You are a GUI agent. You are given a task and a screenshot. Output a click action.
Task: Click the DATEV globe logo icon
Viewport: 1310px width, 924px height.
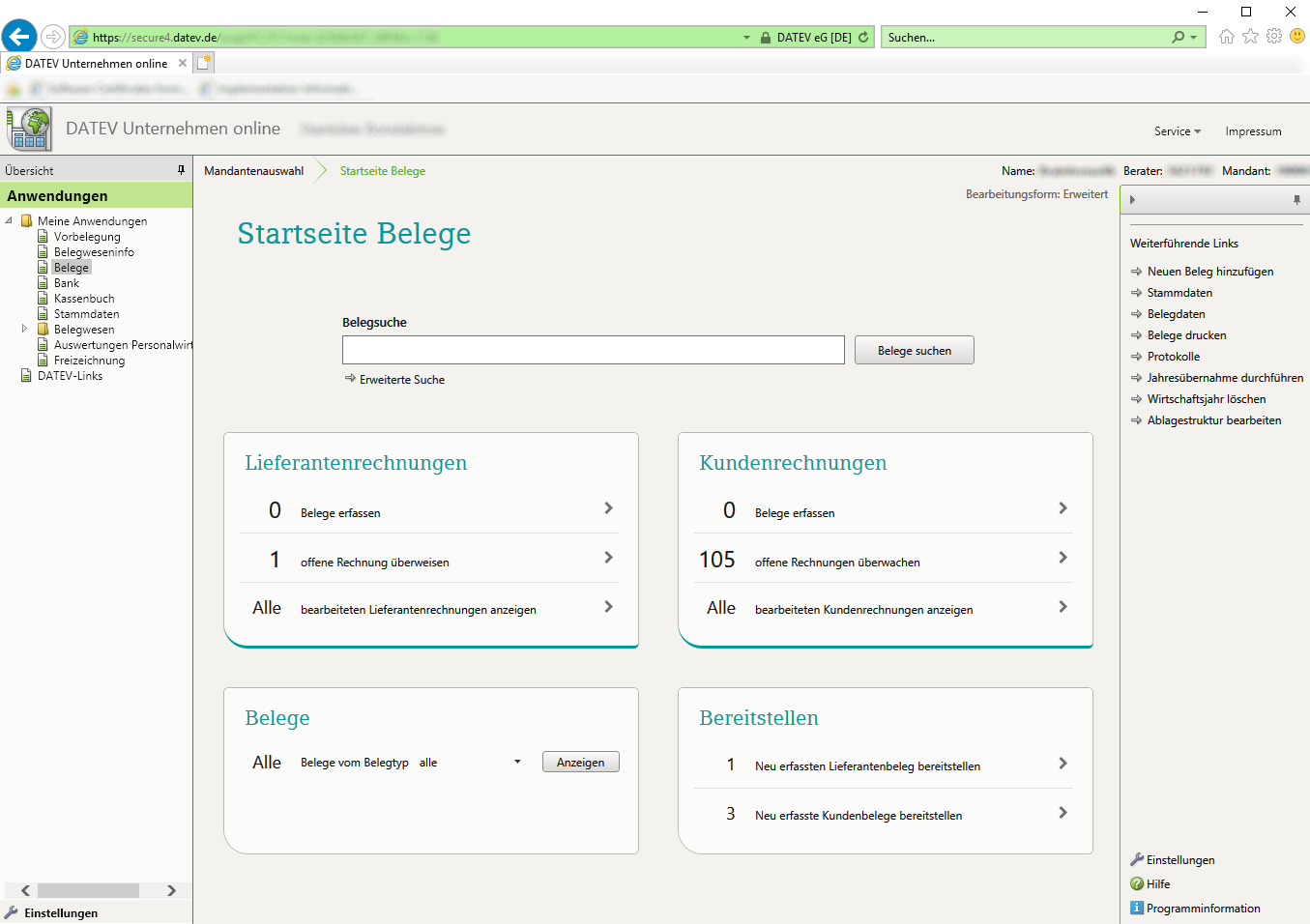29,129
